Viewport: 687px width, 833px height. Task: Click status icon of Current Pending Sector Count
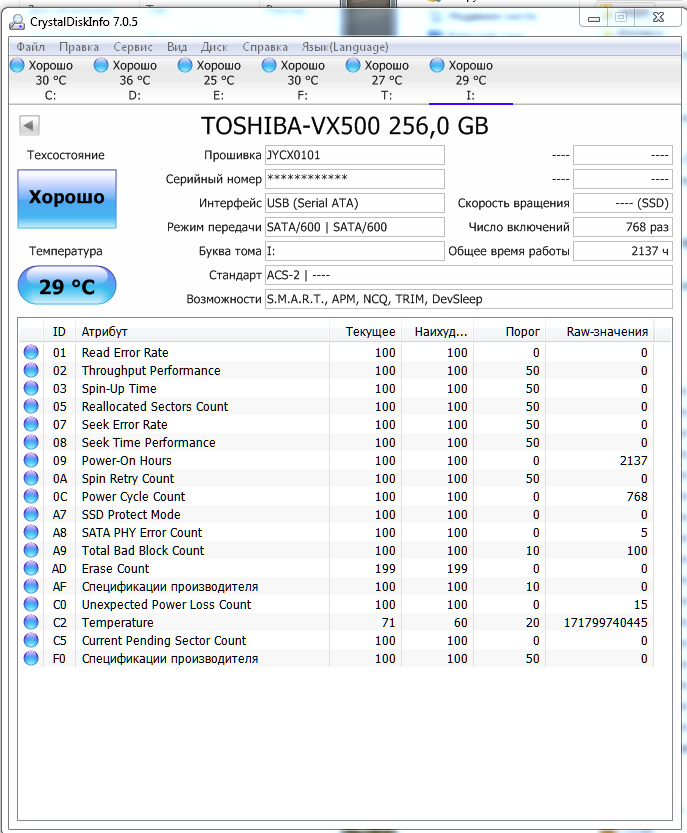click(x=31, y=641)
